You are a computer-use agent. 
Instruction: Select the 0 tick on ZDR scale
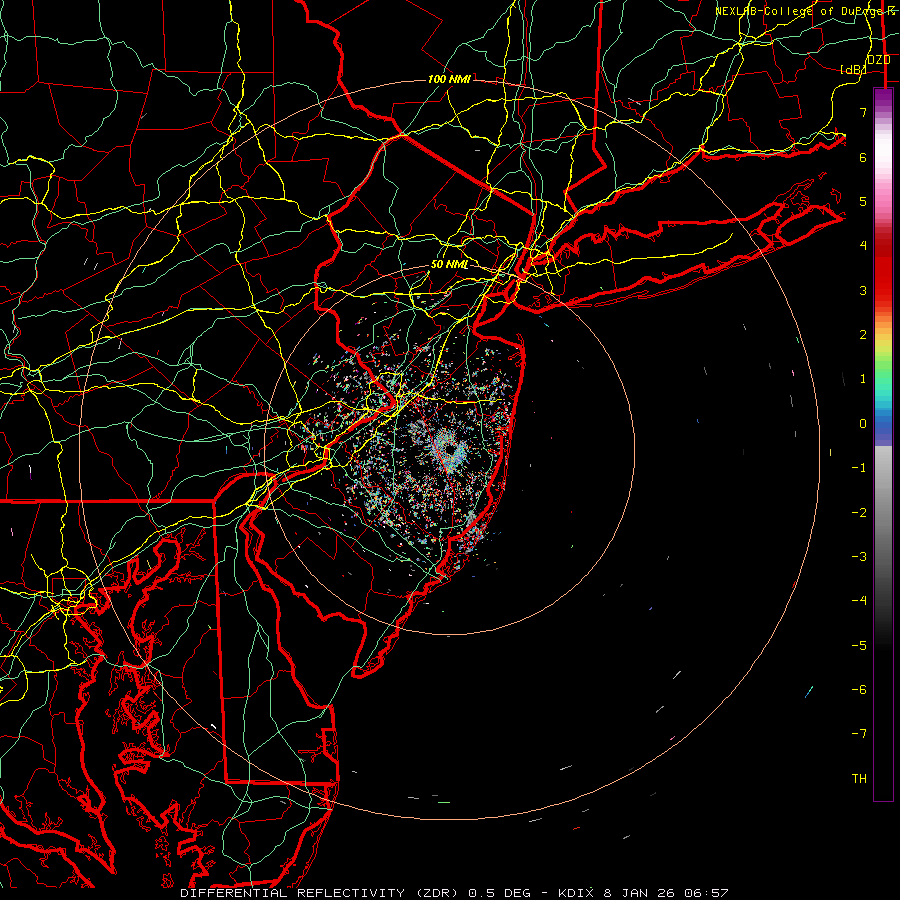click(x=863, y=424)
